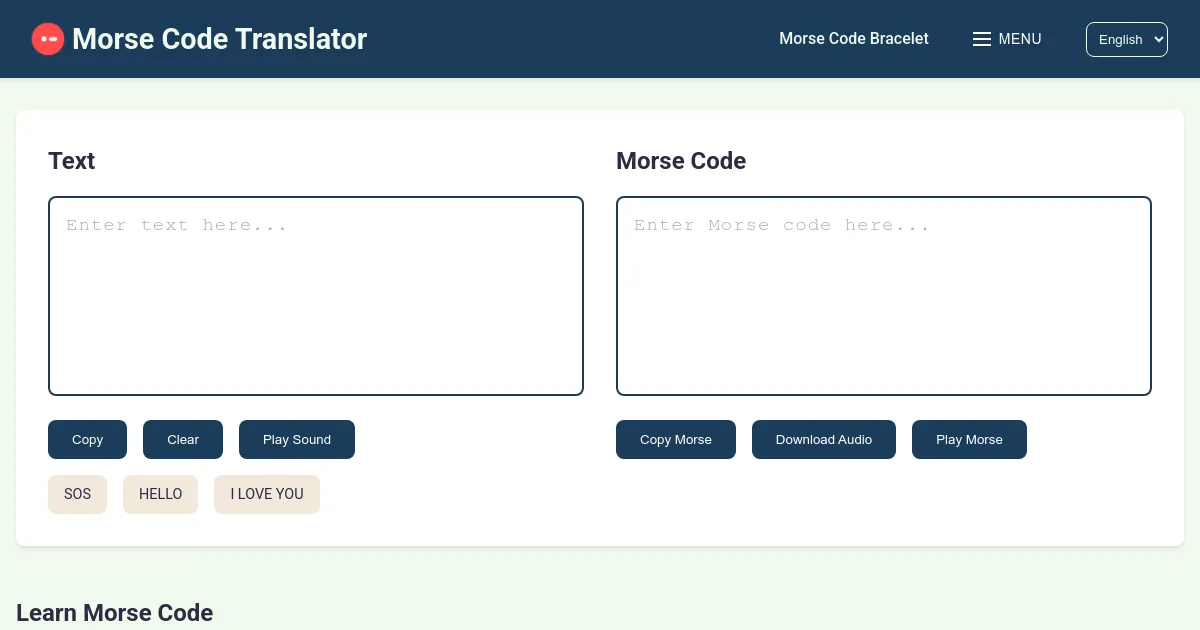Click the Morse Code Translator title link
The width and height of the screenshot is (1200, 630).
click(220, 39)
